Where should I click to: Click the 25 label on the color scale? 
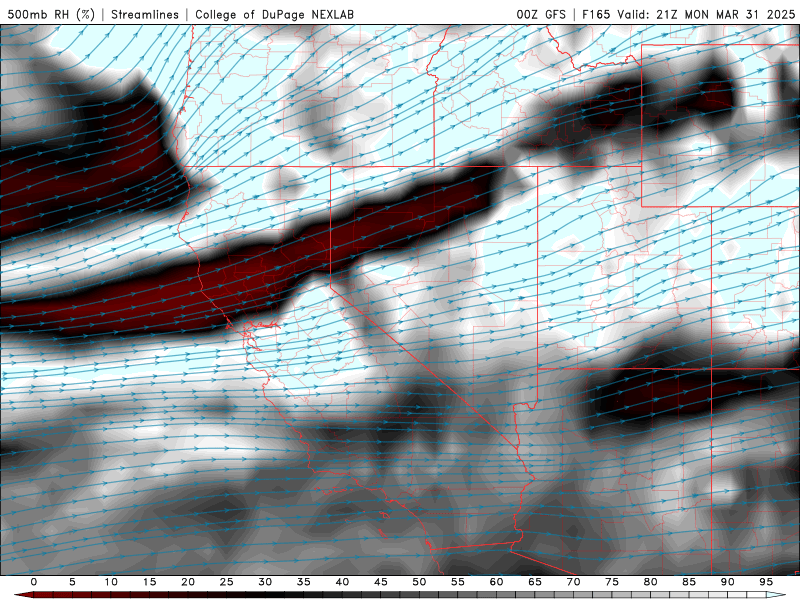click(227, 582)
